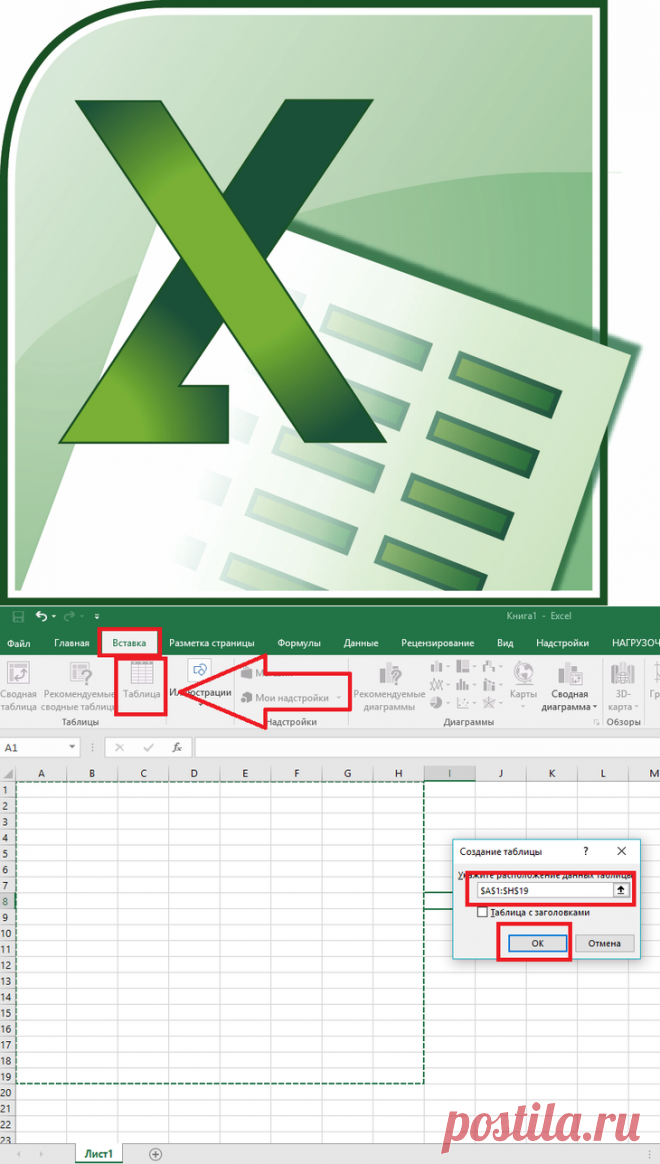
Task: Expand the 3D-карта dropdown arrow
Action: click(636, 707)
